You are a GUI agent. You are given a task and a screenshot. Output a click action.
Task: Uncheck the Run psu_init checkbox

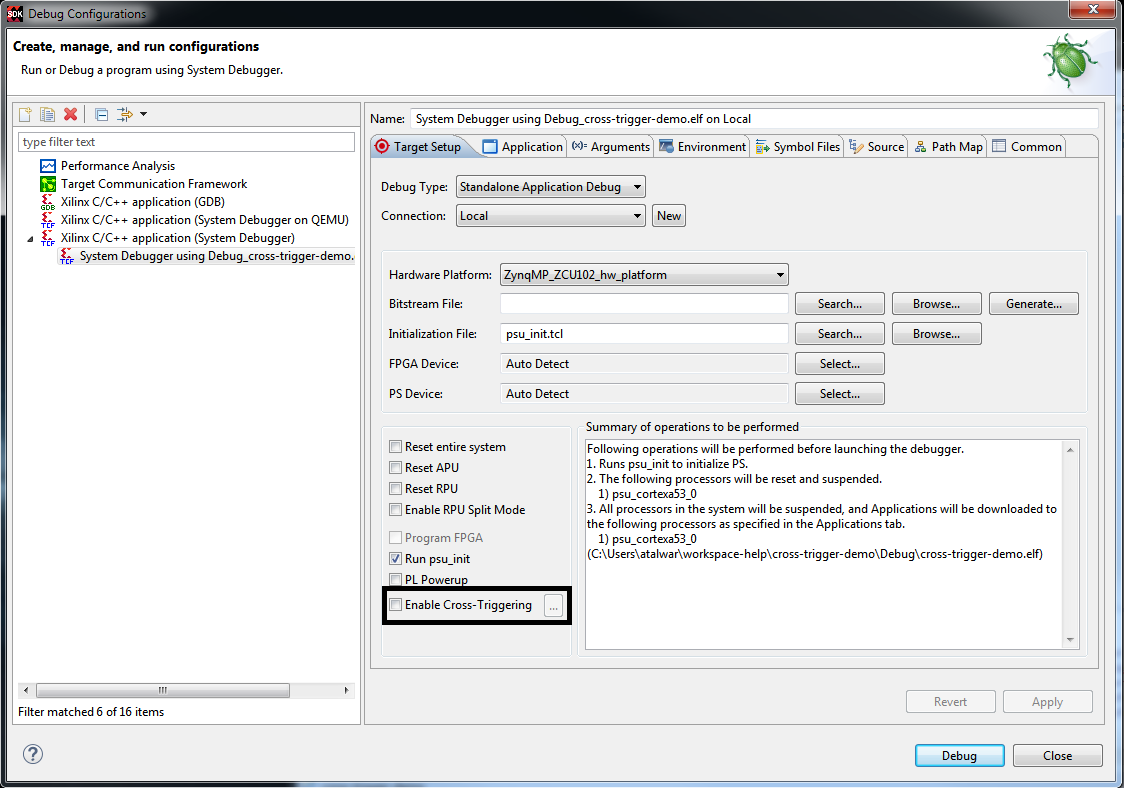tap(395, 559)
